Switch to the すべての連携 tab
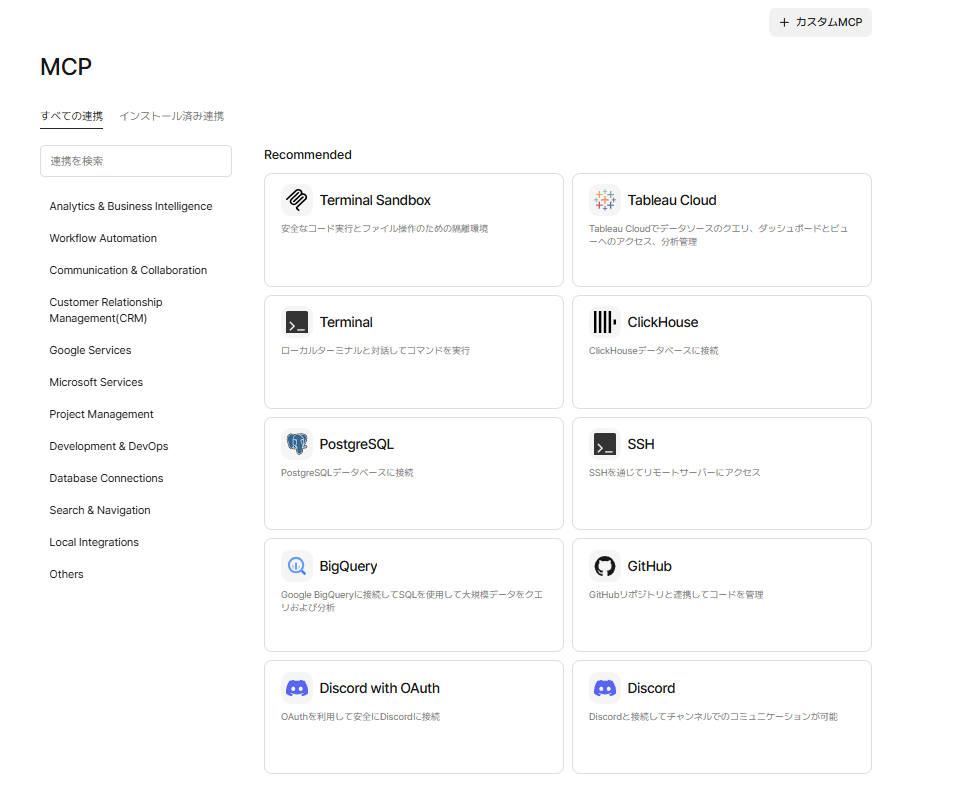The height and width of the screenshot is (788, 963). (x=71, y=116)
